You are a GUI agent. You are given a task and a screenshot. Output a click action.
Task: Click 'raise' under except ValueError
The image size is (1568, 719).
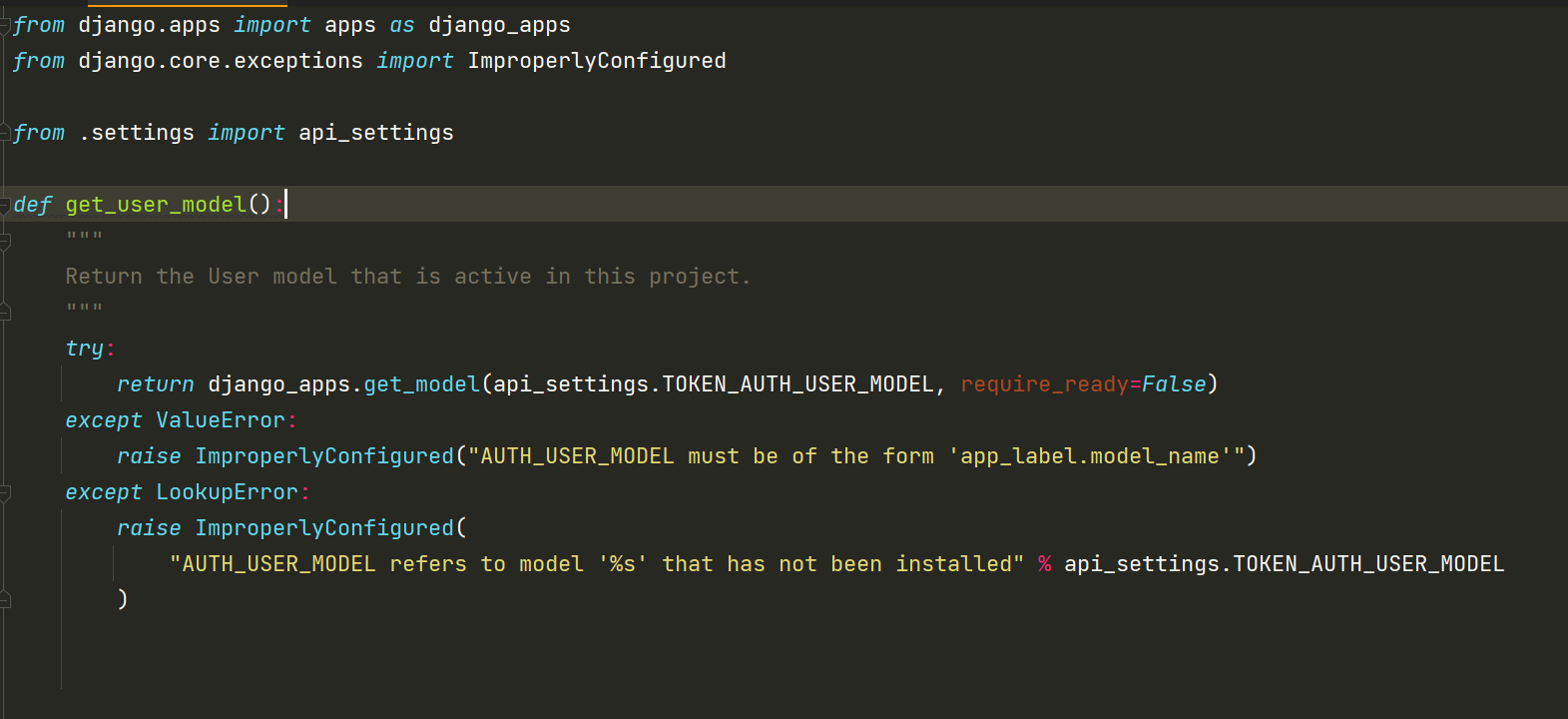149,456
